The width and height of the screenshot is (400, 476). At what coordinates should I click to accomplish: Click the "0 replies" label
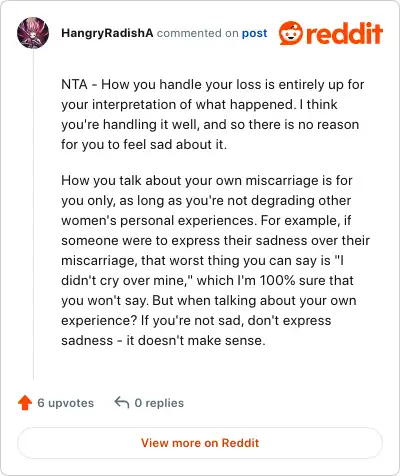tap(159, 403)
